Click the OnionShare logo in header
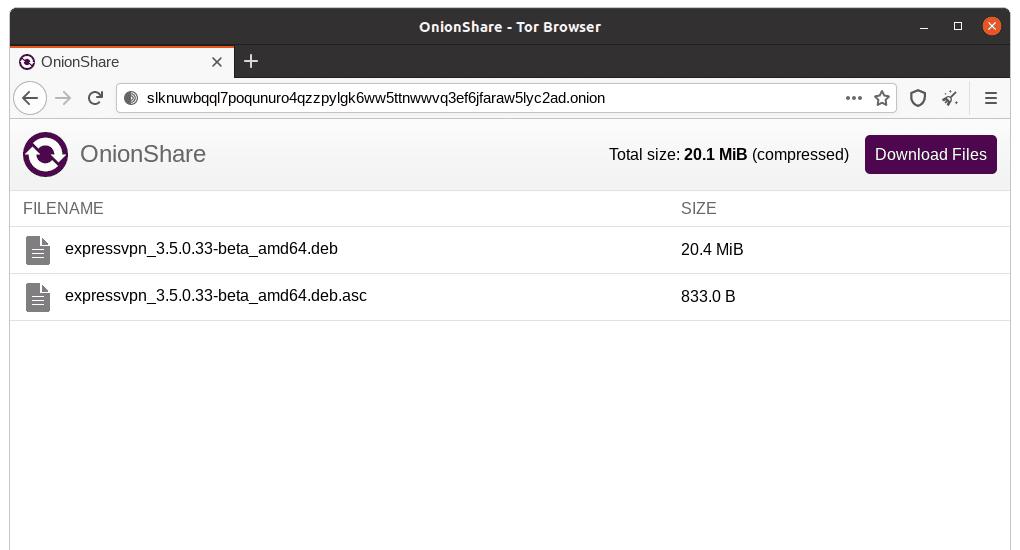Screen dimensions: 1020x550 click(x=46, y=154)
